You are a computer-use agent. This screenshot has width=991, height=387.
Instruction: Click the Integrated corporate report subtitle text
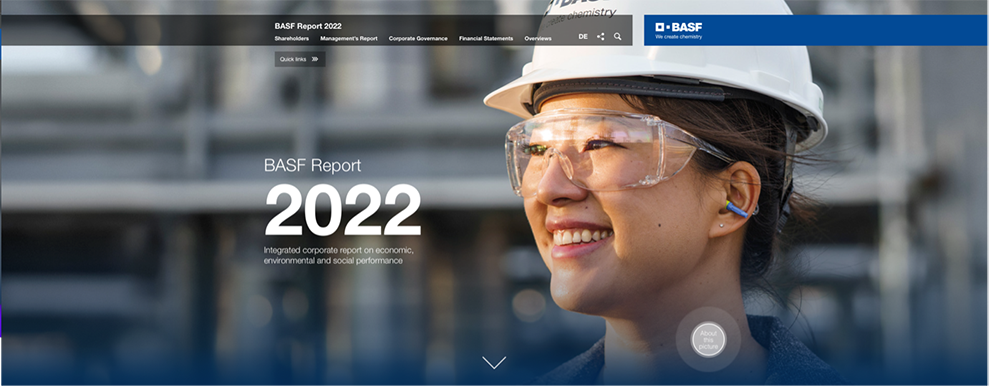(338, 255)
